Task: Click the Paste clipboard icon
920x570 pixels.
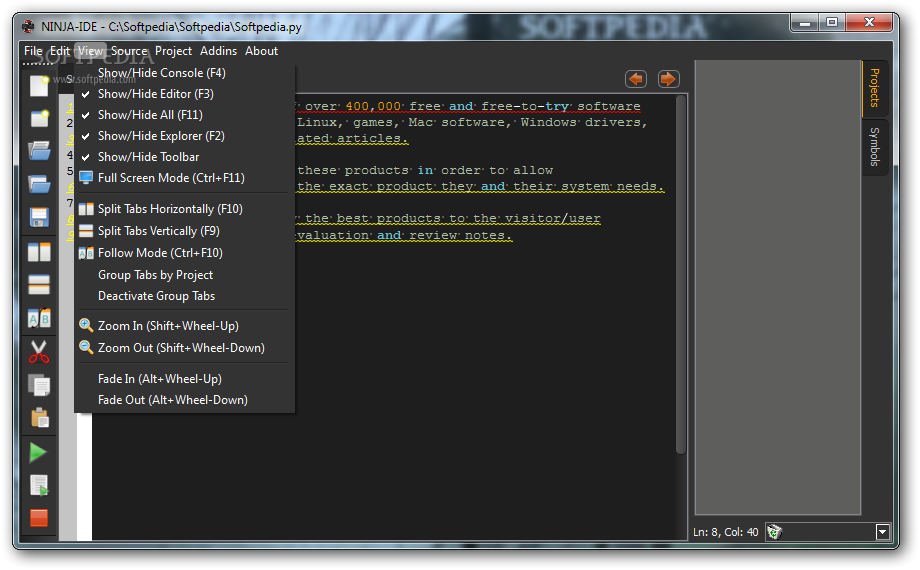Action: pyautogui.click(x=39, y=418)
